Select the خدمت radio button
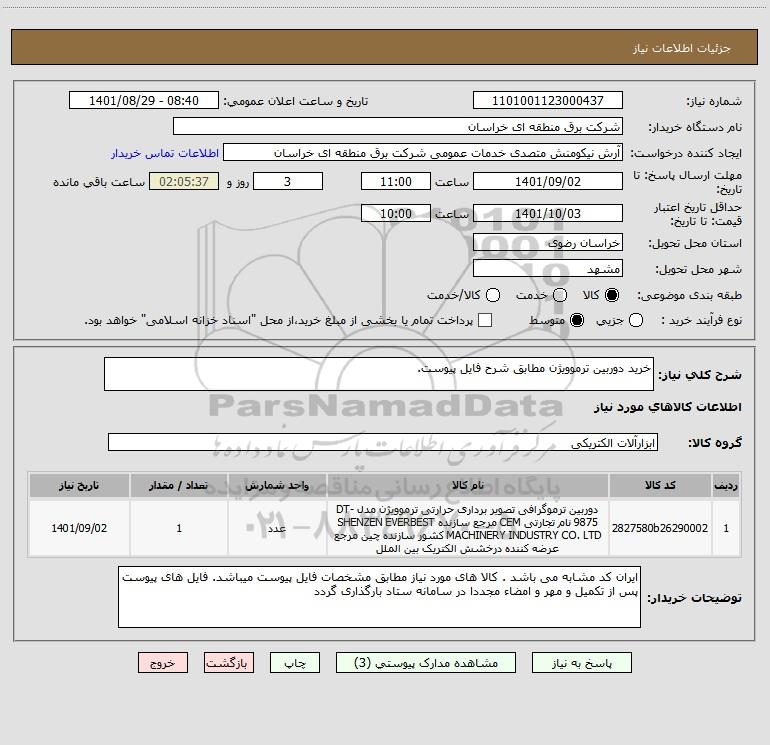The height and width of the screenshot is (745, 770). coord(560,295)
